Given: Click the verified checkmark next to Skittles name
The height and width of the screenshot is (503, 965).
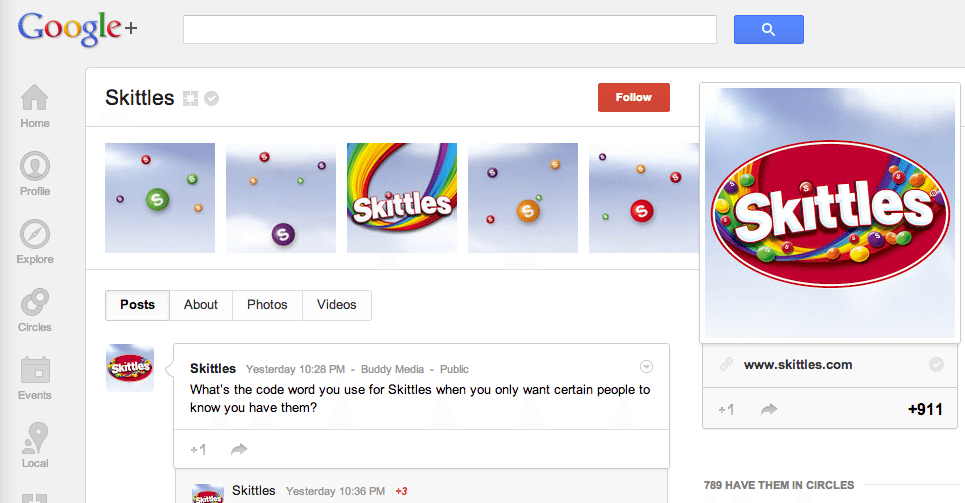Looking at the screenshot, I should pyautogui.click(x=212, y=99).
